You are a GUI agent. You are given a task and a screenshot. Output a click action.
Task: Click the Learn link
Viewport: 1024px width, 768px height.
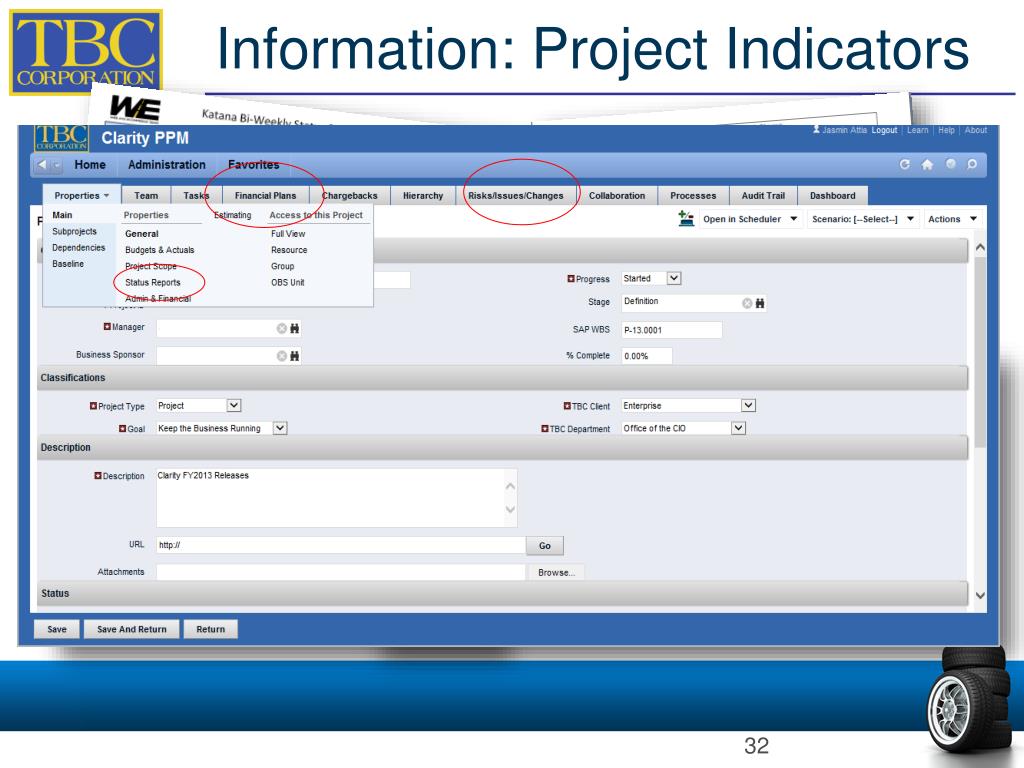click(918, 130)
